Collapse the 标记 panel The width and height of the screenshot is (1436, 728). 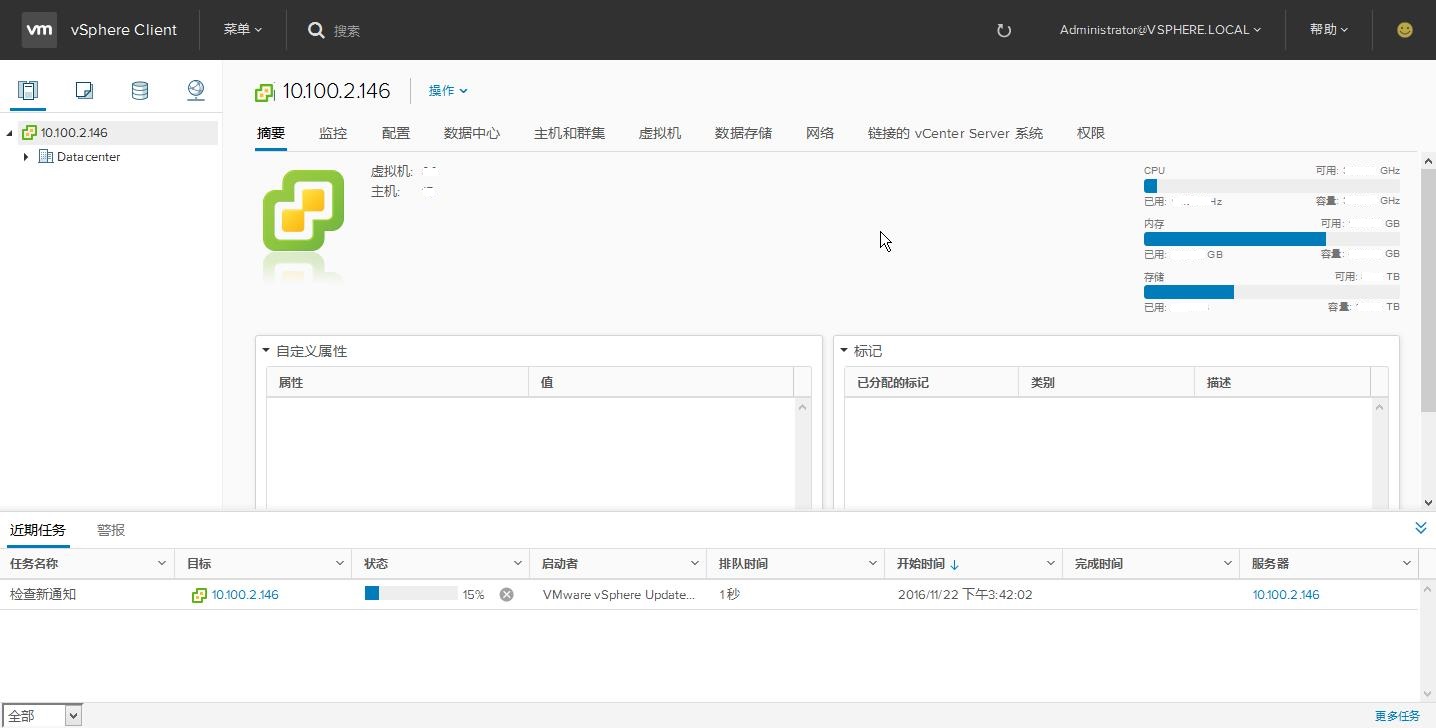click(x=844, y=351)
